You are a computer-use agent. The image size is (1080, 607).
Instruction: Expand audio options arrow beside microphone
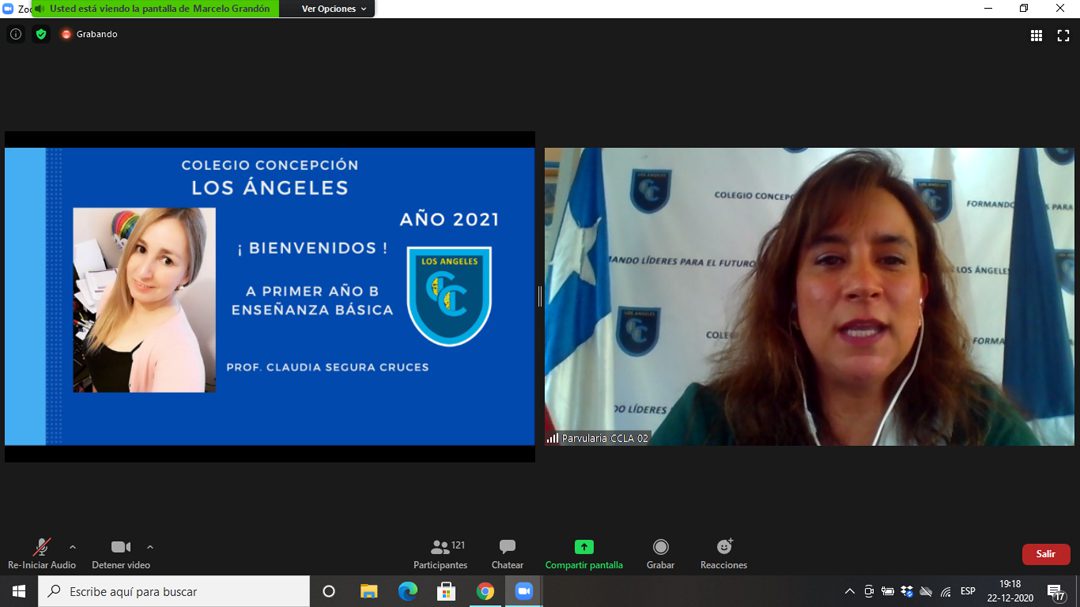pos(72,547)
